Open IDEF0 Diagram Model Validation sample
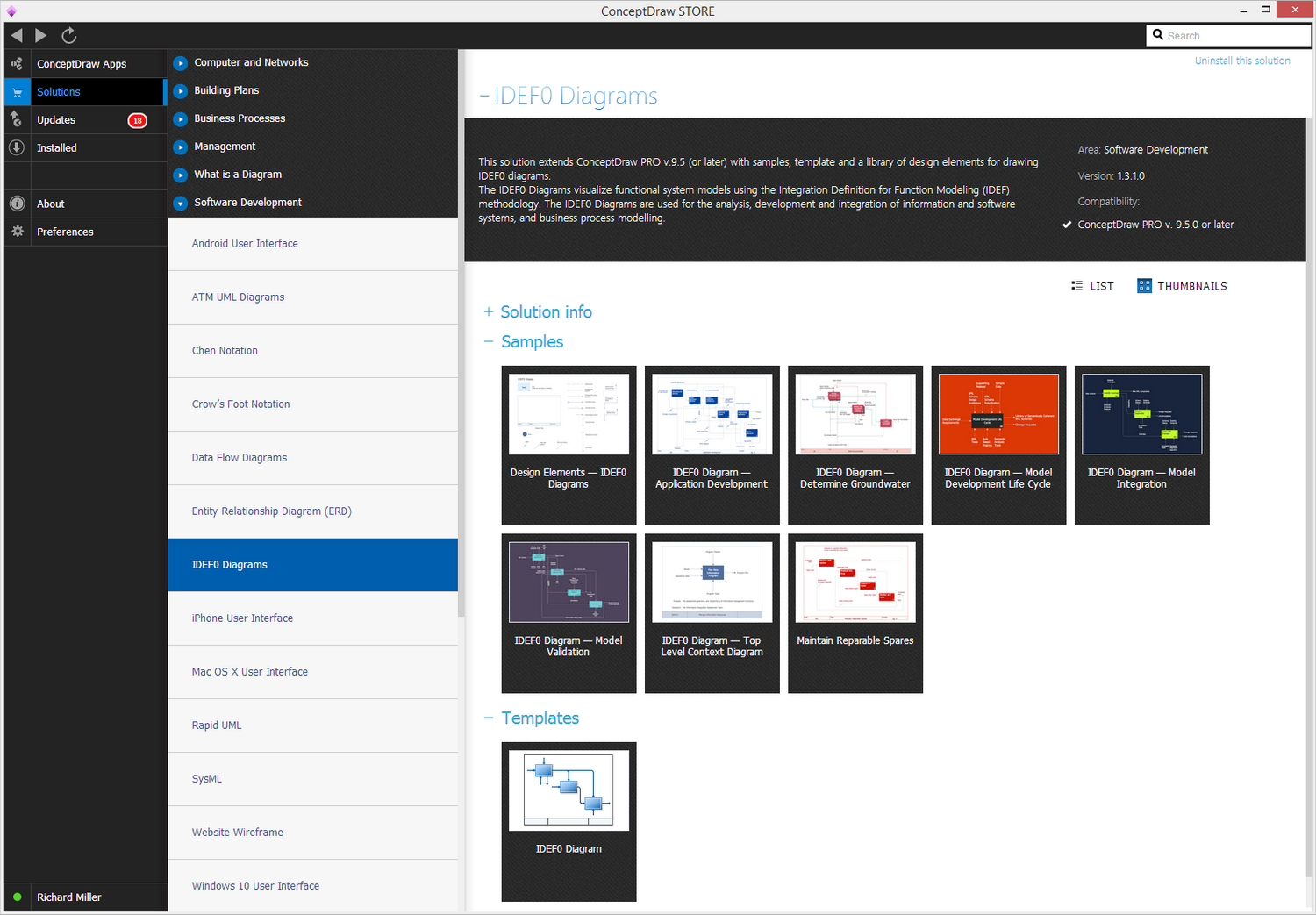 coord(569,613)
